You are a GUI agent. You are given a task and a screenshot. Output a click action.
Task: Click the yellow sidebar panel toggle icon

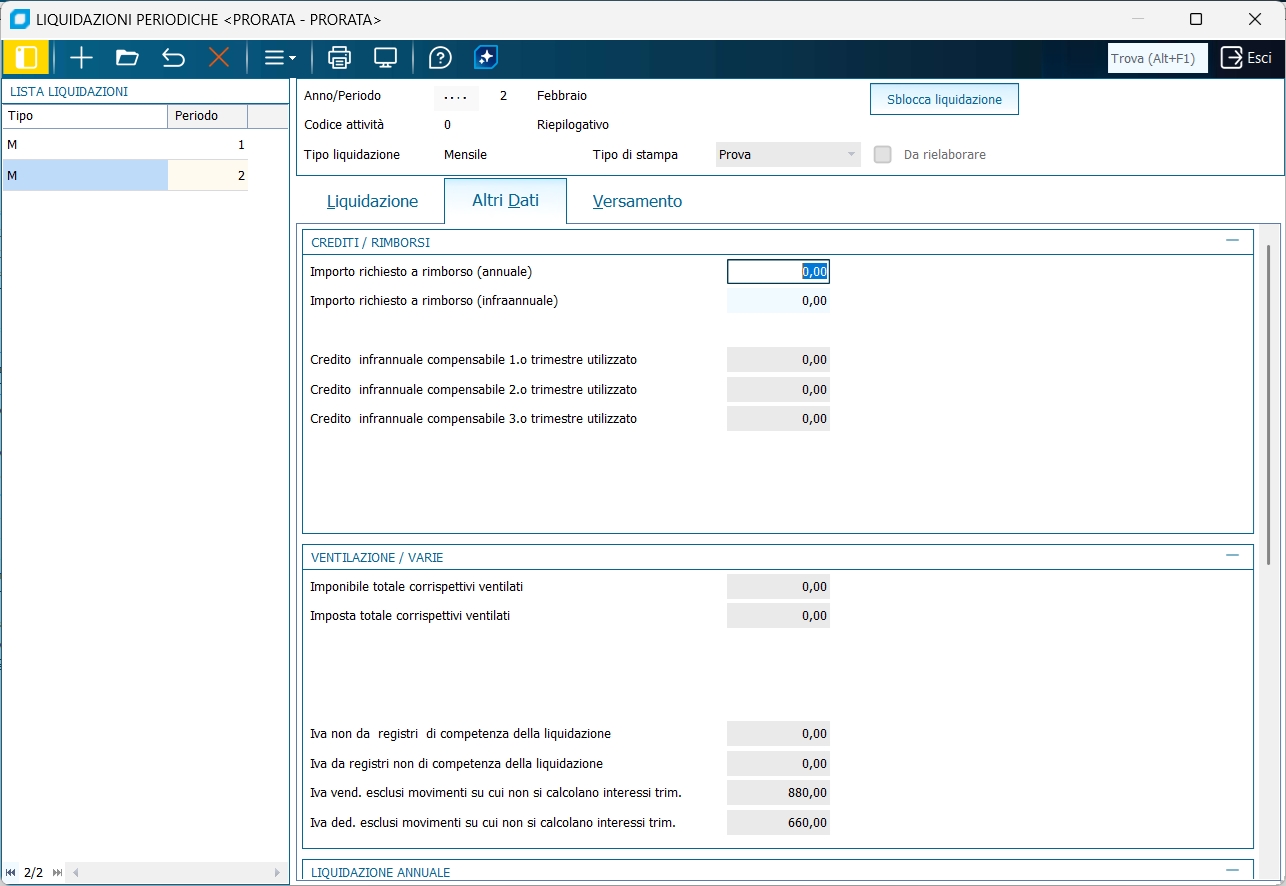pyautogui.click(x=26, y=58)
